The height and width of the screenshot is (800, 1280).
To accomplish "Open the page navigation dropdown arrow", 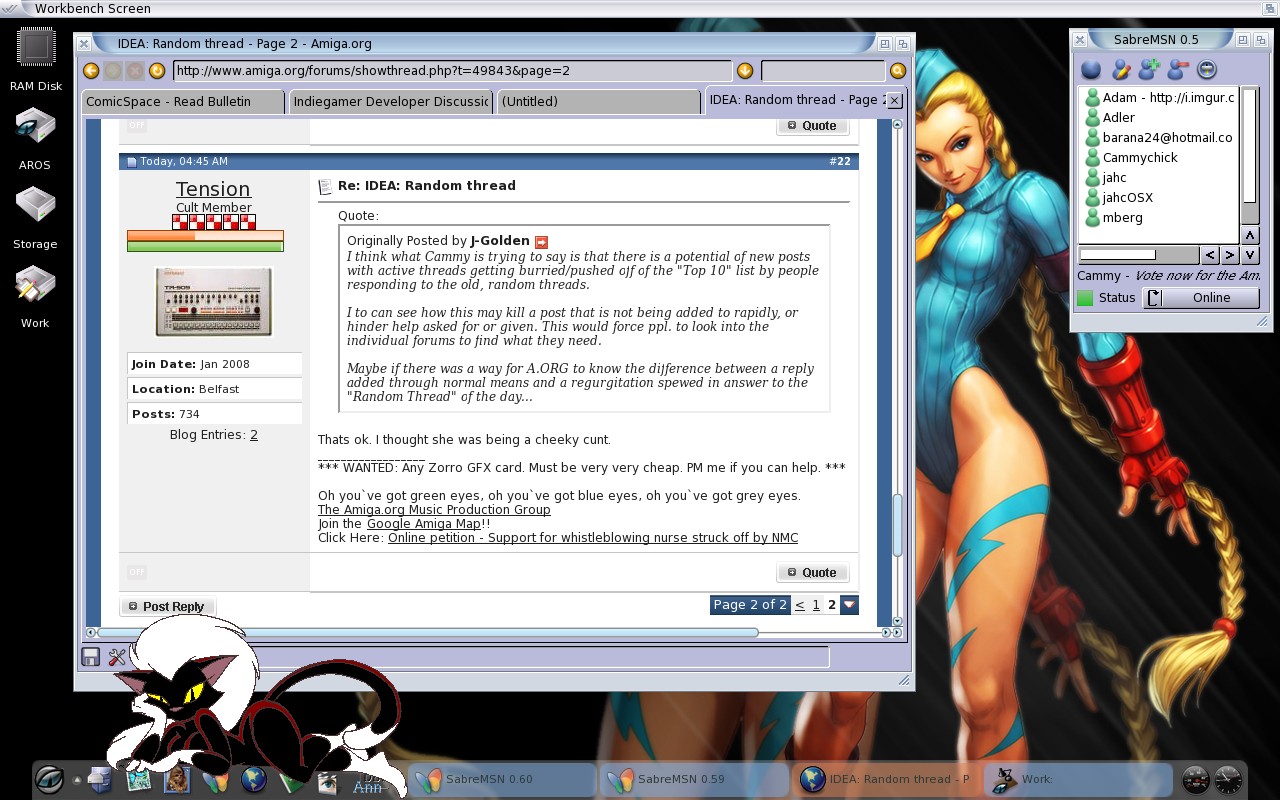I will (x=849, y=605).
